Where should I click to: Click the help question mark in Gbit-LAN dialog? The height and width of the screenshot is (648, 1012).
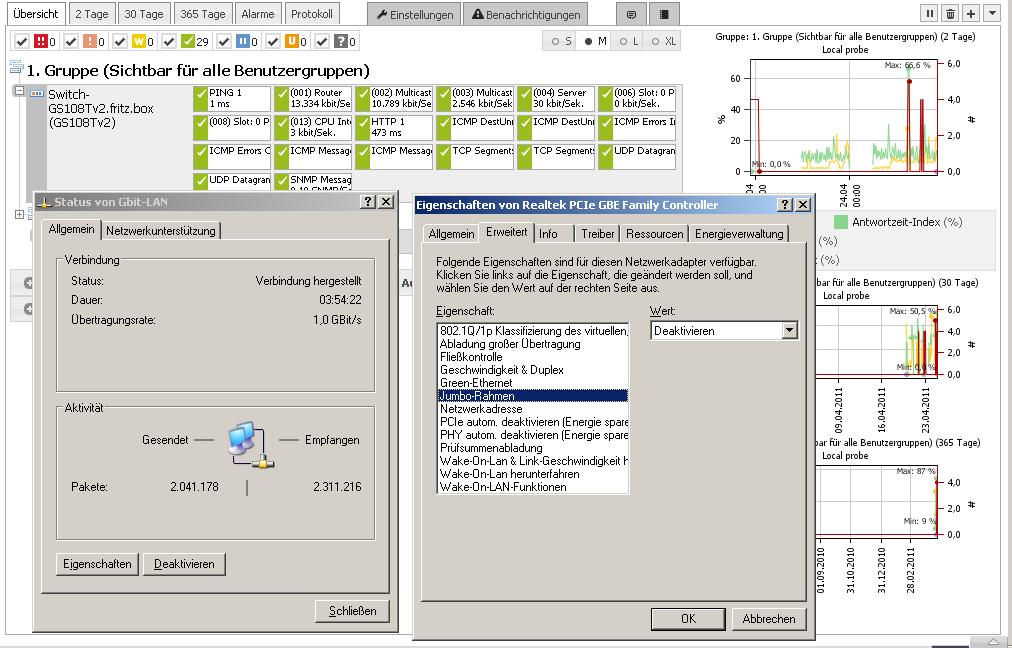[368, 202]
